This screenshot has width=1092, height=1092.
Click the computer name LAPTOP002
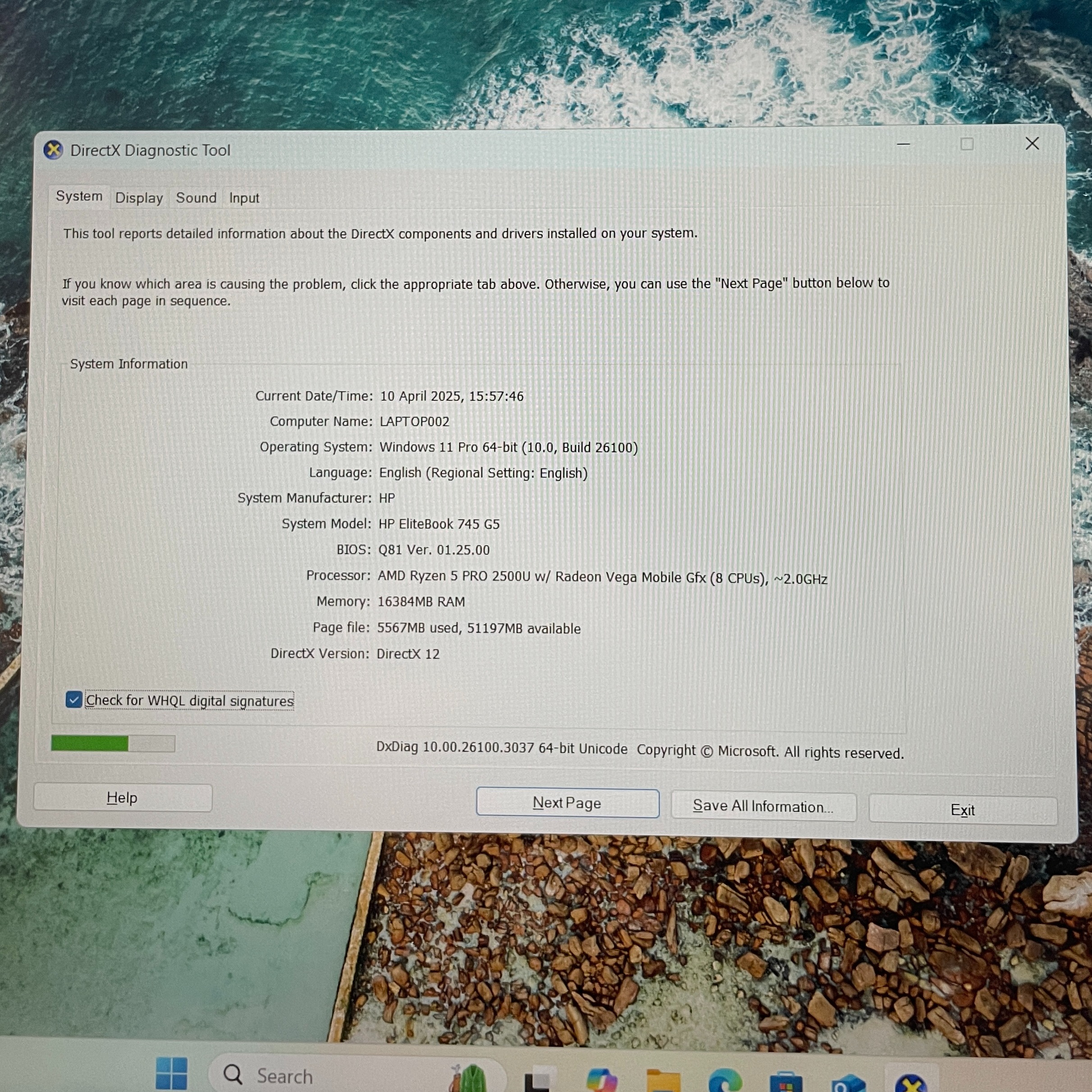[x=414, y=422]
